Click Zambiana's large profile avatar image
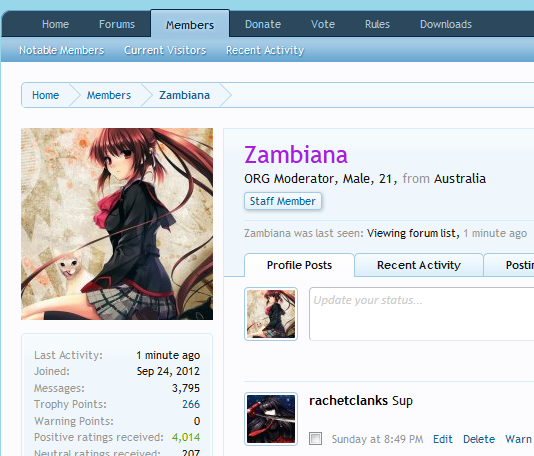The image size is (534, 456). (x=117, y=224)
